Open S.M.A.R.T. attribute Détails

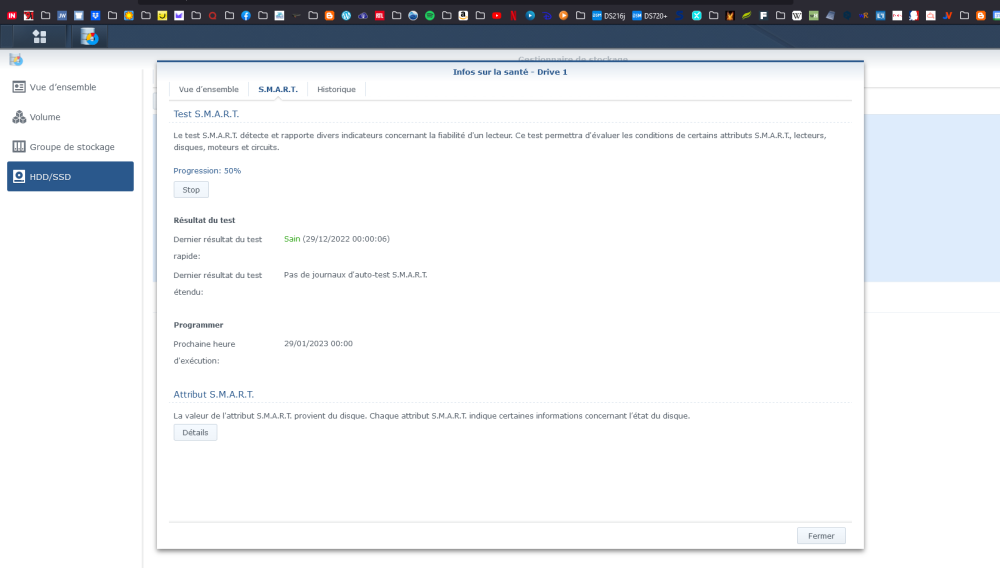coord(195,433)
